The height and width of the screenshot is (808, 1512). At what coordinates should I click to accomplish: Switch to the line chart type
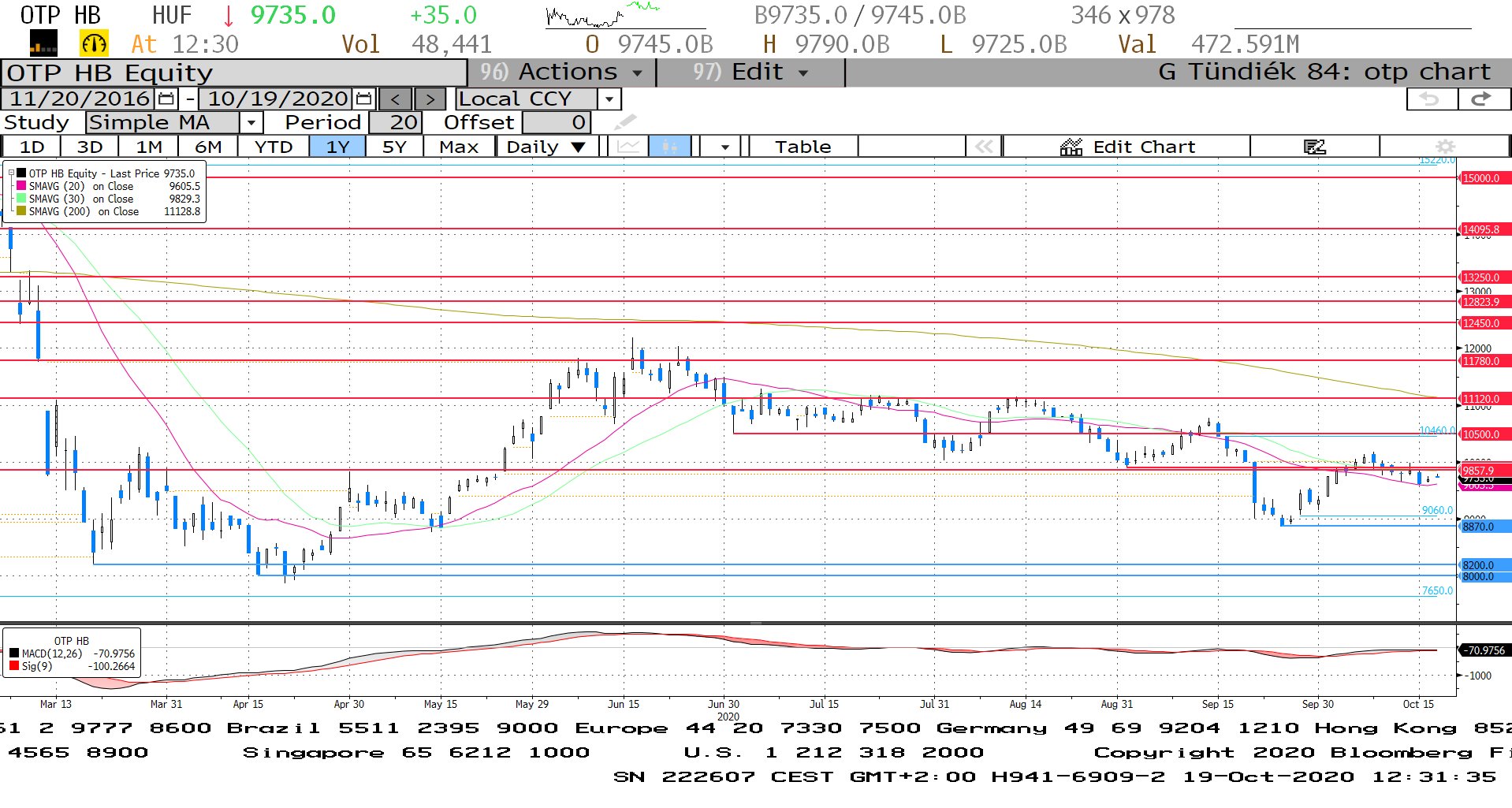pyautogui.click(x=628, y=147)
